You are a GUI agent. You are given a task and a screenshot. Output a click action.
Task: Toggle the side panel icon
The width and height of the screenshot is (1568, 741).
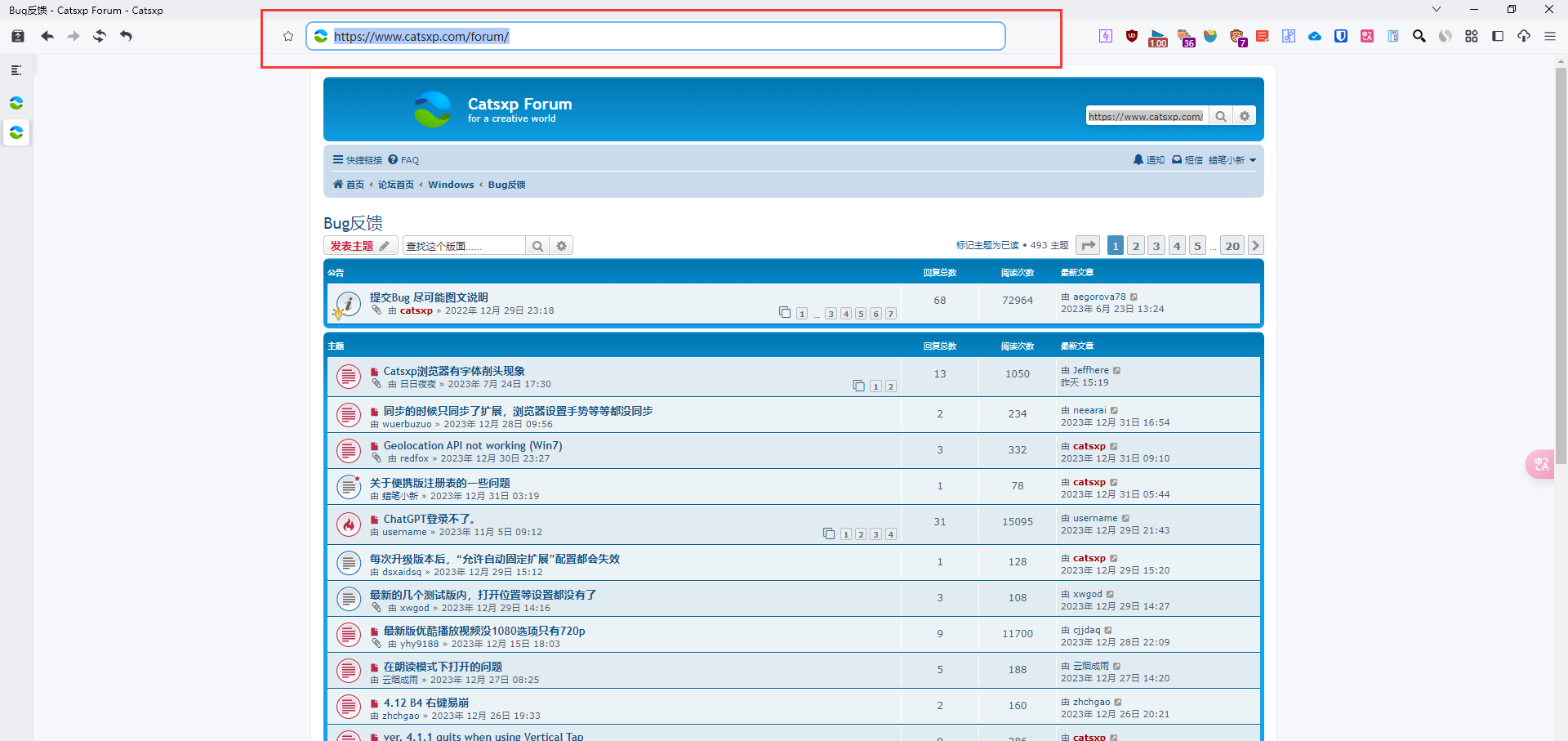tap(1498, 36)
